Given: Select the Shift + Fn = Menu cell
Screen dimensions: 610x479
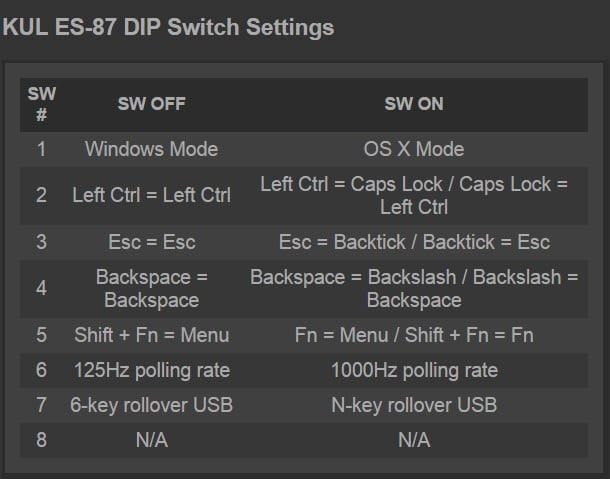Looking at the screenshot, I should pyautogui.click(x=151, y=335).
